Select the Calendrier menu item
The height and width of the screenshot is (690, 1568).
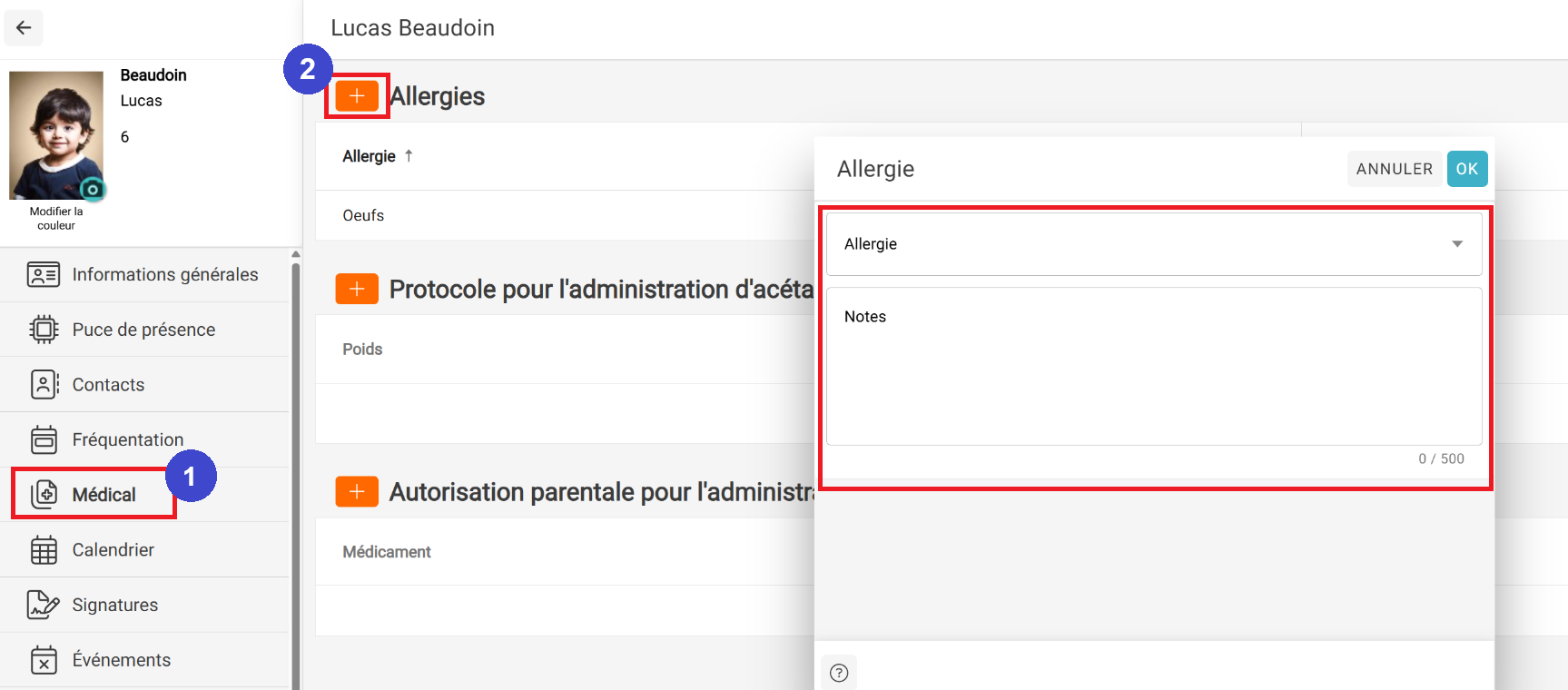pos(113,550)
